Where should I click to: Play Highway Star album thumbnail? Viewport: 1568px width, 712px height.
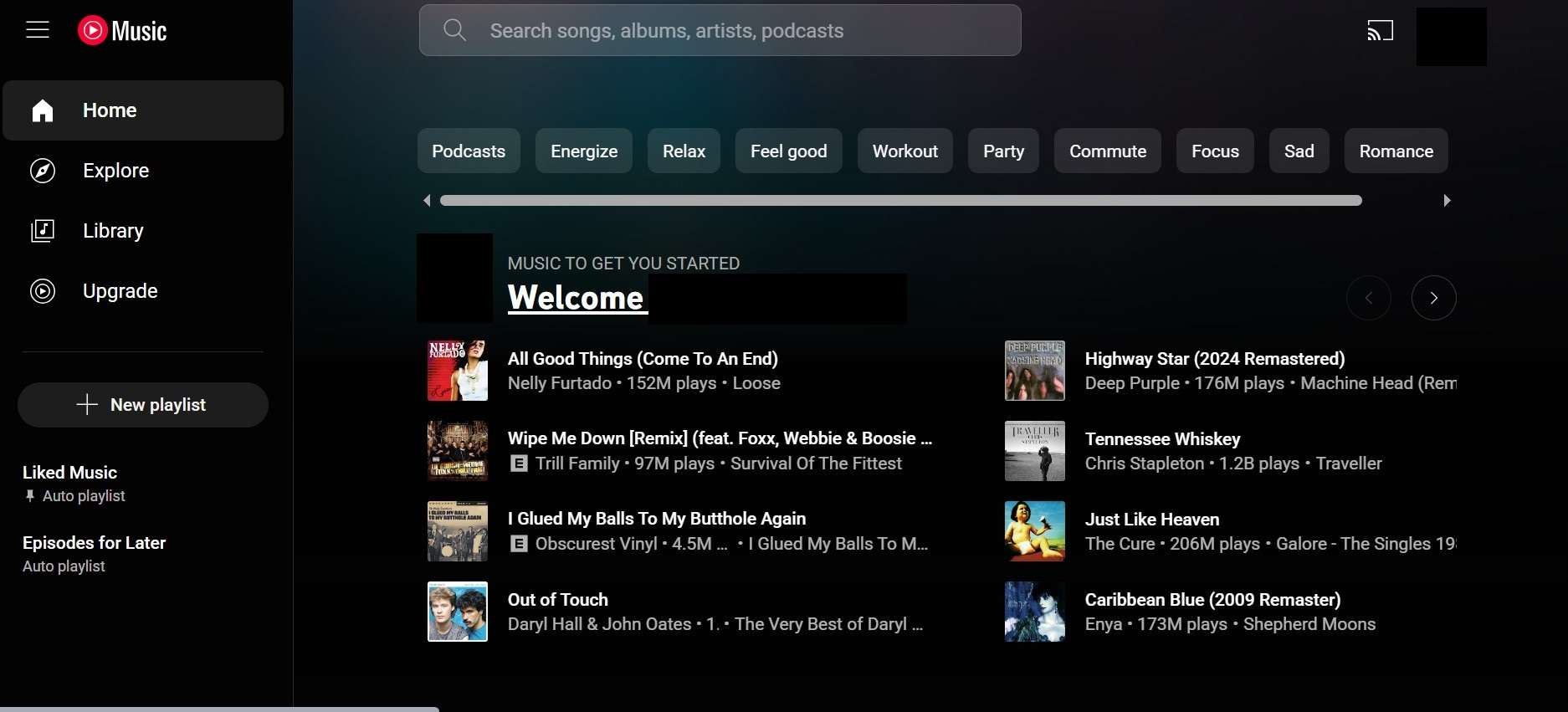tap(1035, 371)
